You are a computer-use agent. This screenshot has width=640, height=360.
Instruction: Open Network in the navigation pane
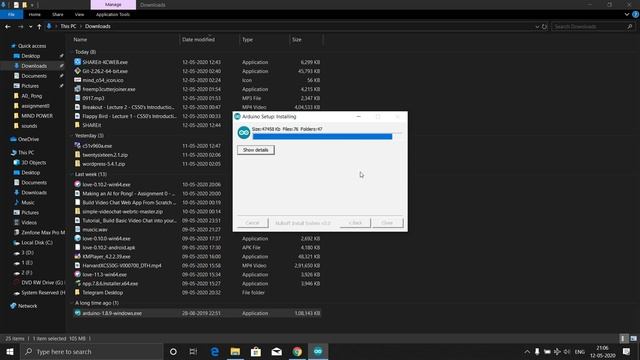27,306
